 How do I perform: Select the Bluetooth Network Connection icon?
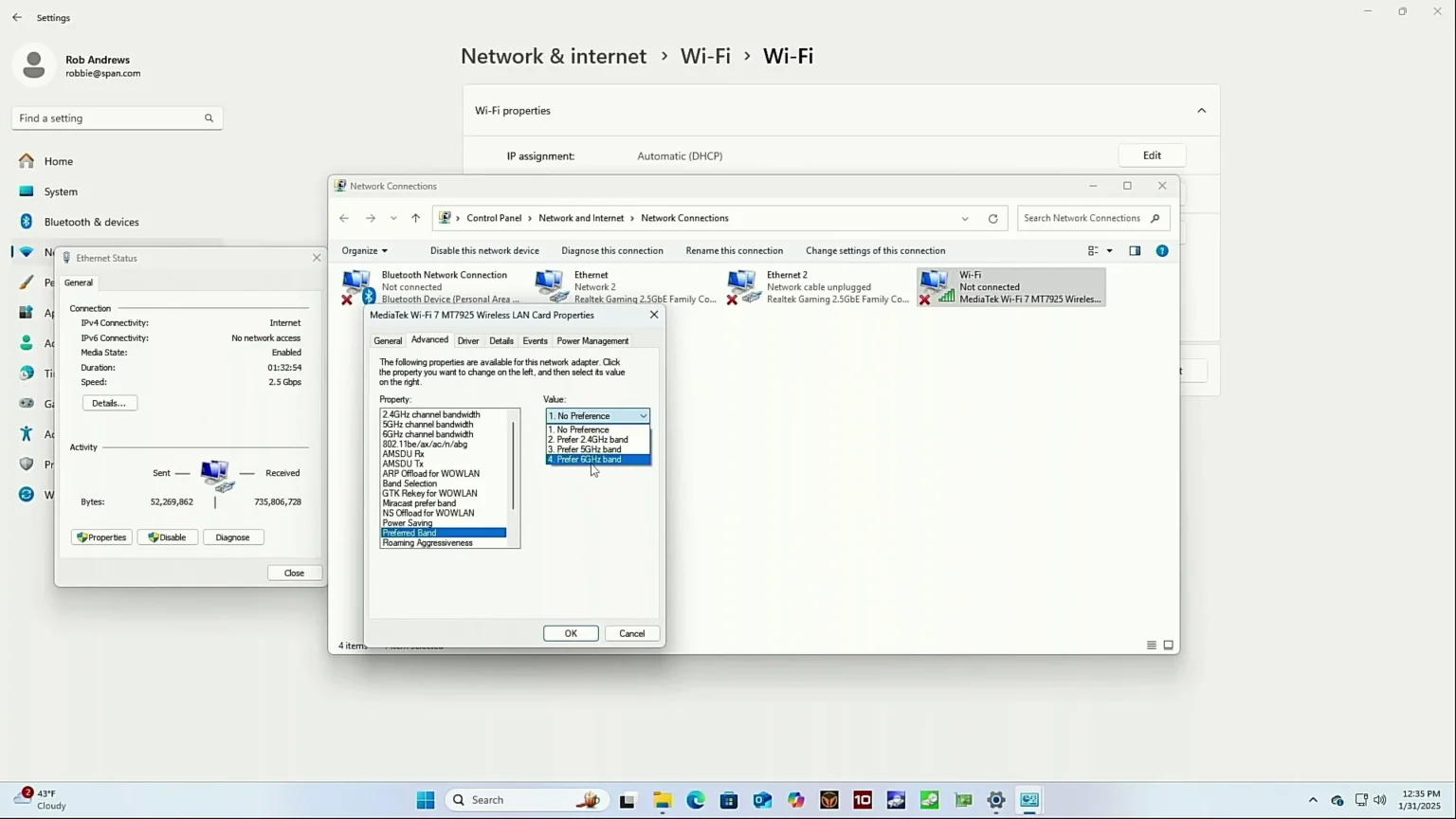coord(358,286)
